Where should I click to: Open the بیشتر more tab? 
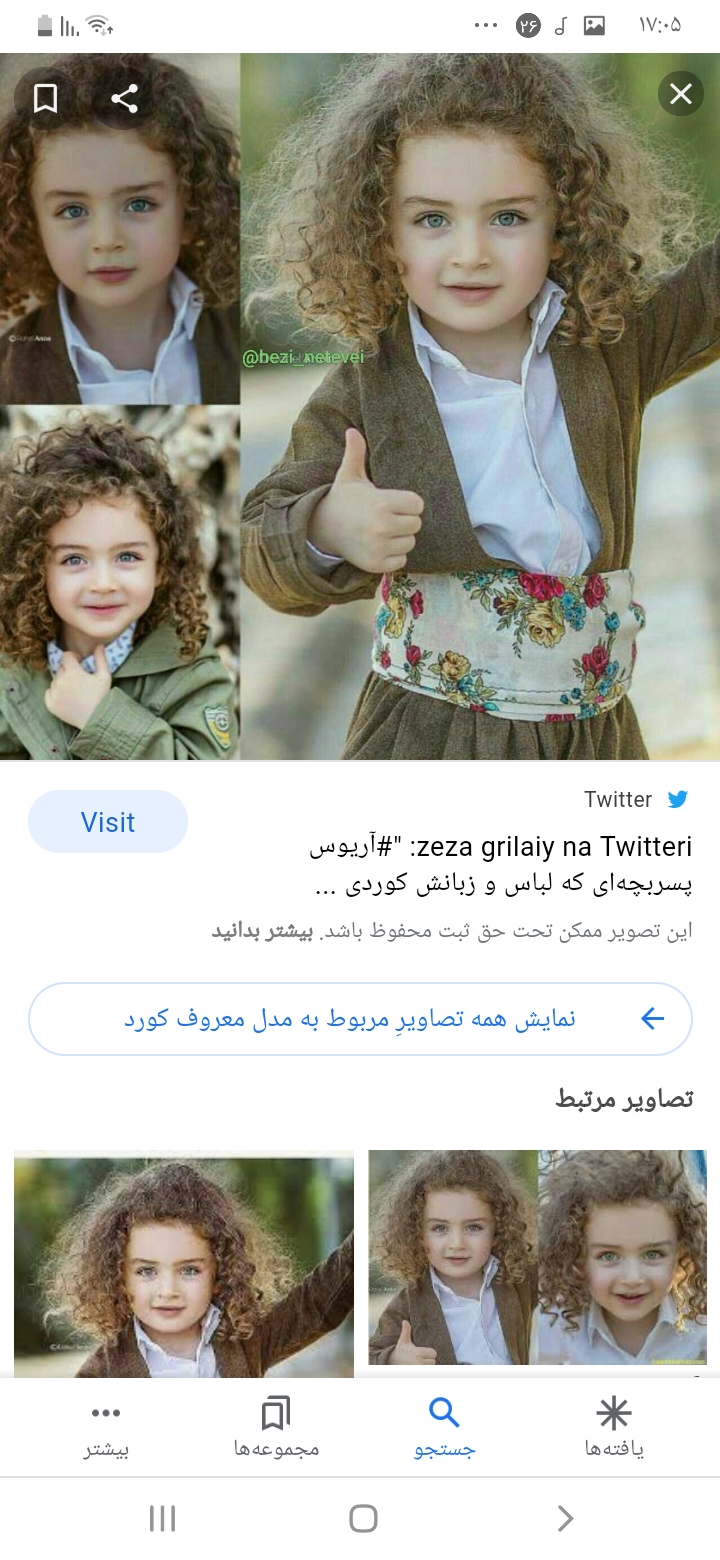point(106,1428)
